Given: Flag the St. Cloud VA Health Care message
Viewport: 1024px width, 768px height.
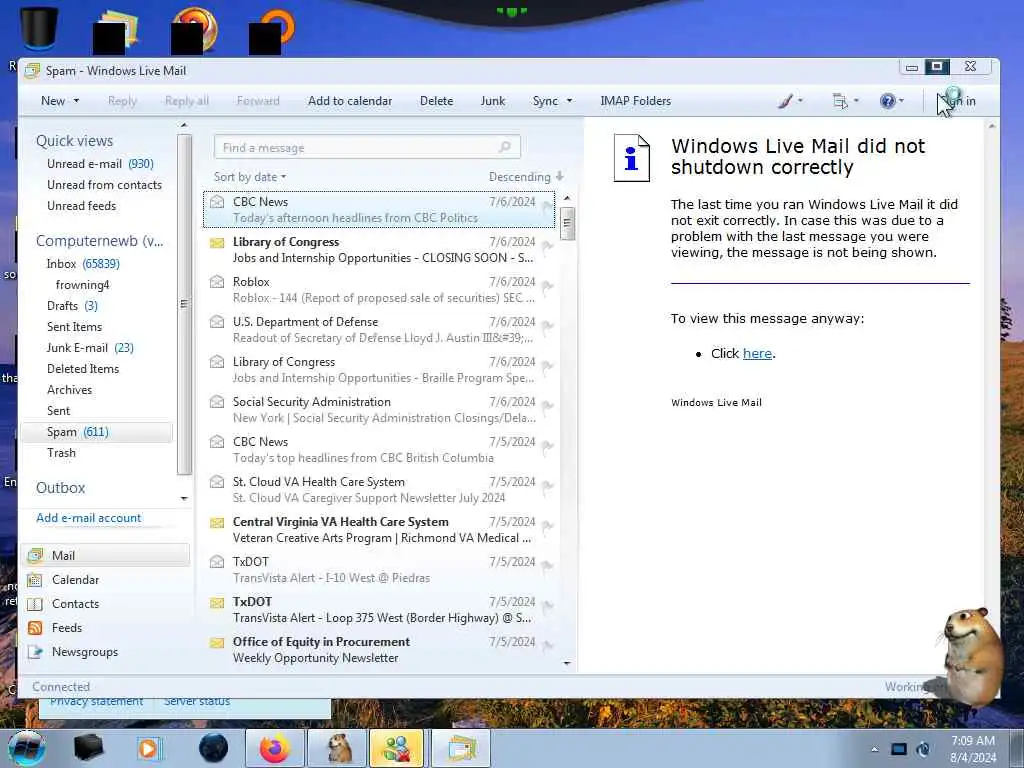Looking at the screenshot, I should click(547, 487).
